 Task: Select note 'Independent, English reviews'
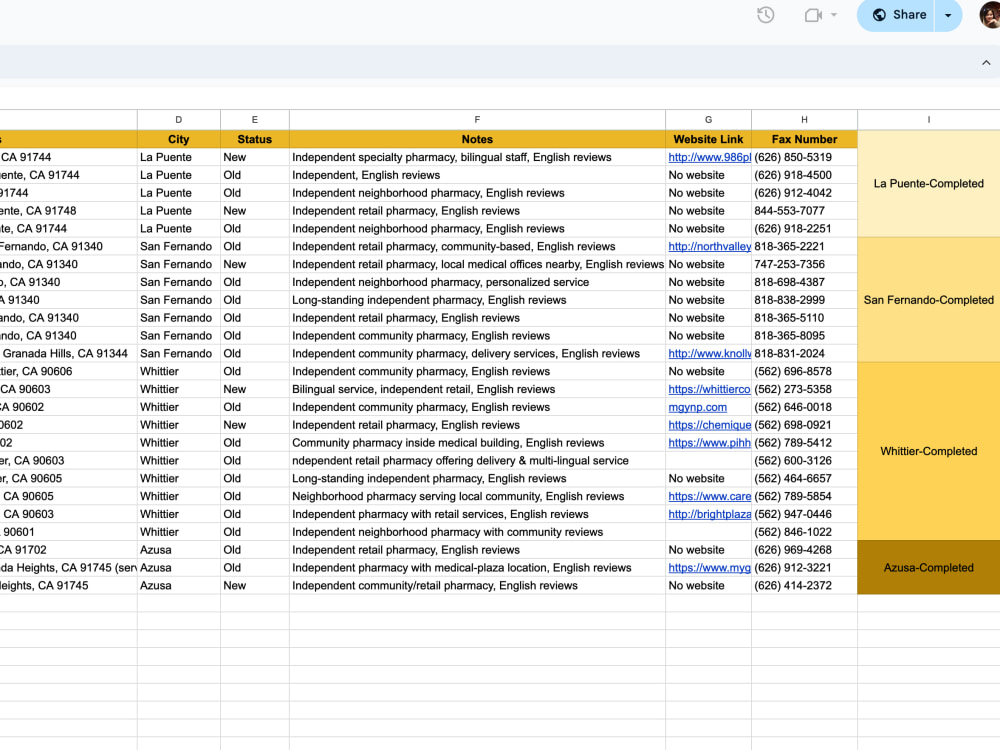pyautogui.click(x=477, y=175)
